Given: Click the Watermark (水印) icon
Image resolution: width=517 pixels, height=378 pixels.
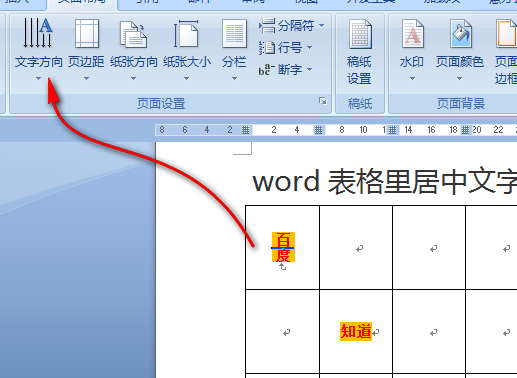Looking at the screenshot, I should point(413,33).
